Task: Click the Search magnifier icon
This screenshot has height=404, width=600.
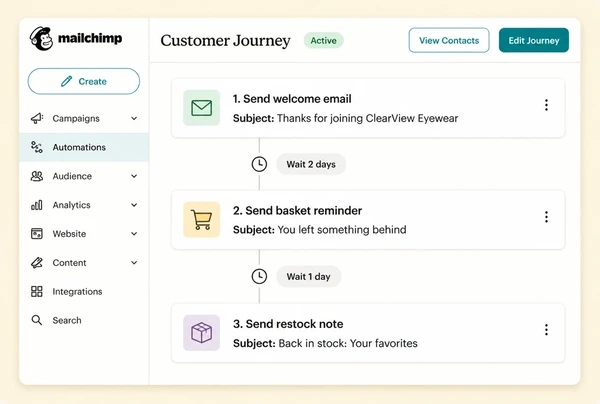Action: 37,320
